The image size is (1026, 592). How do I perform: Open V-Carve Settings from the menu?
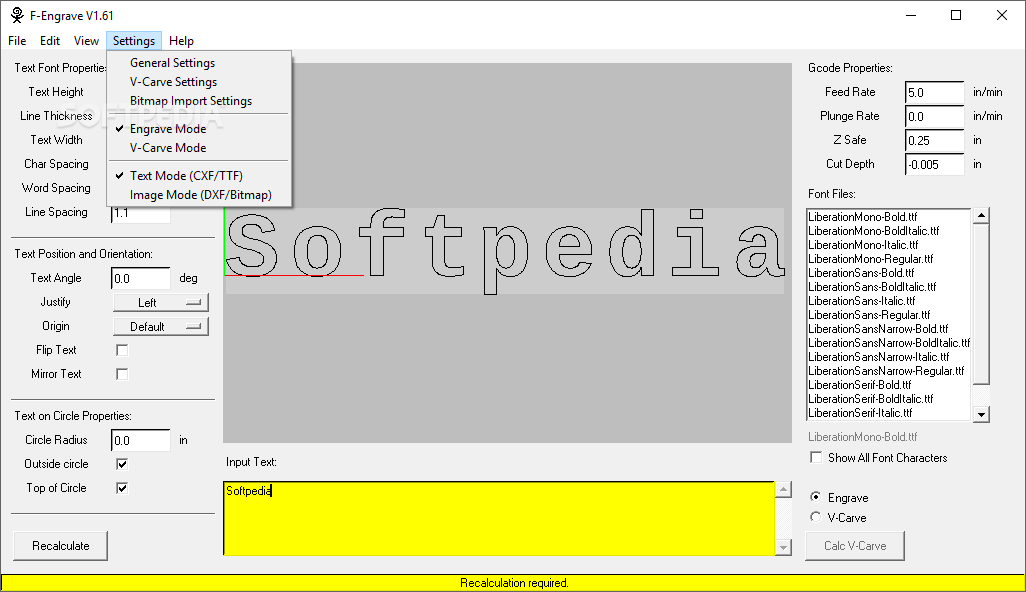point(200,82)
